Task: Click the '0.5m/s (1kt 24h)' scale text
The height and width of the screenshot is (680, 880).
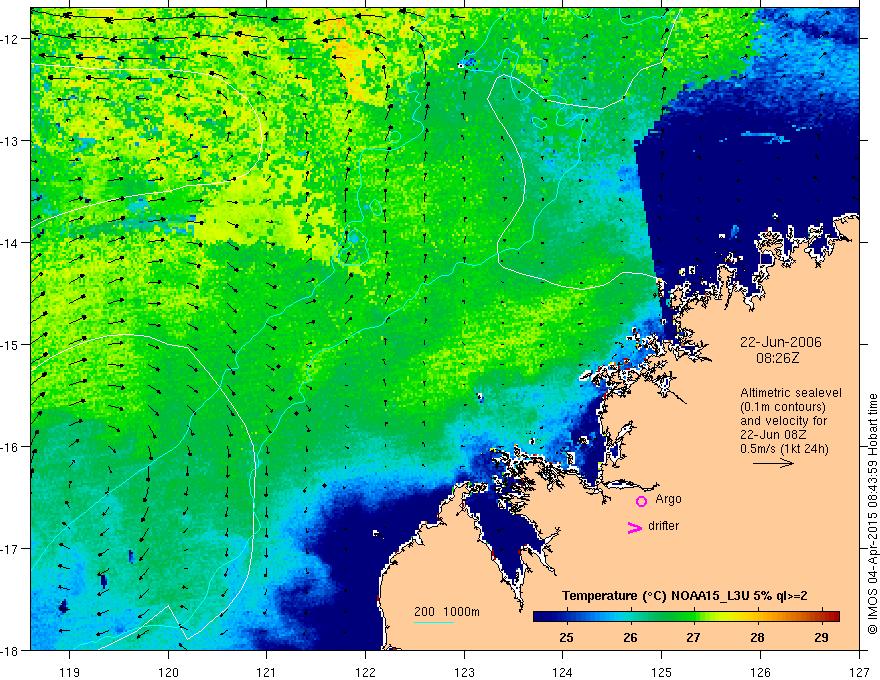Action: pyautogui.click(x=784, y=449)
